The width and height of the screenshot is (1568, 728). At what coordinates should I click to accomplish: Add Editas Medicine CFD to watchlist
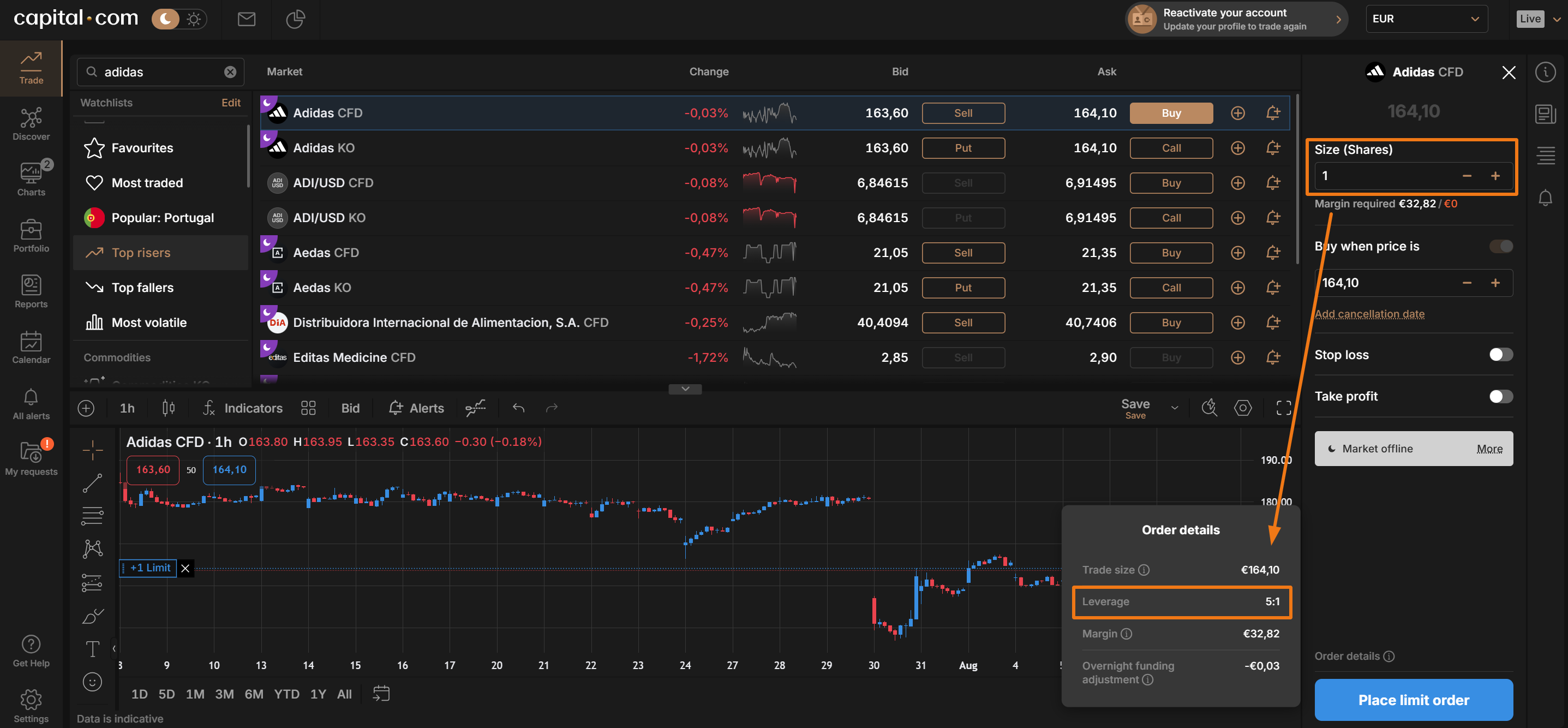(1237, 357)
